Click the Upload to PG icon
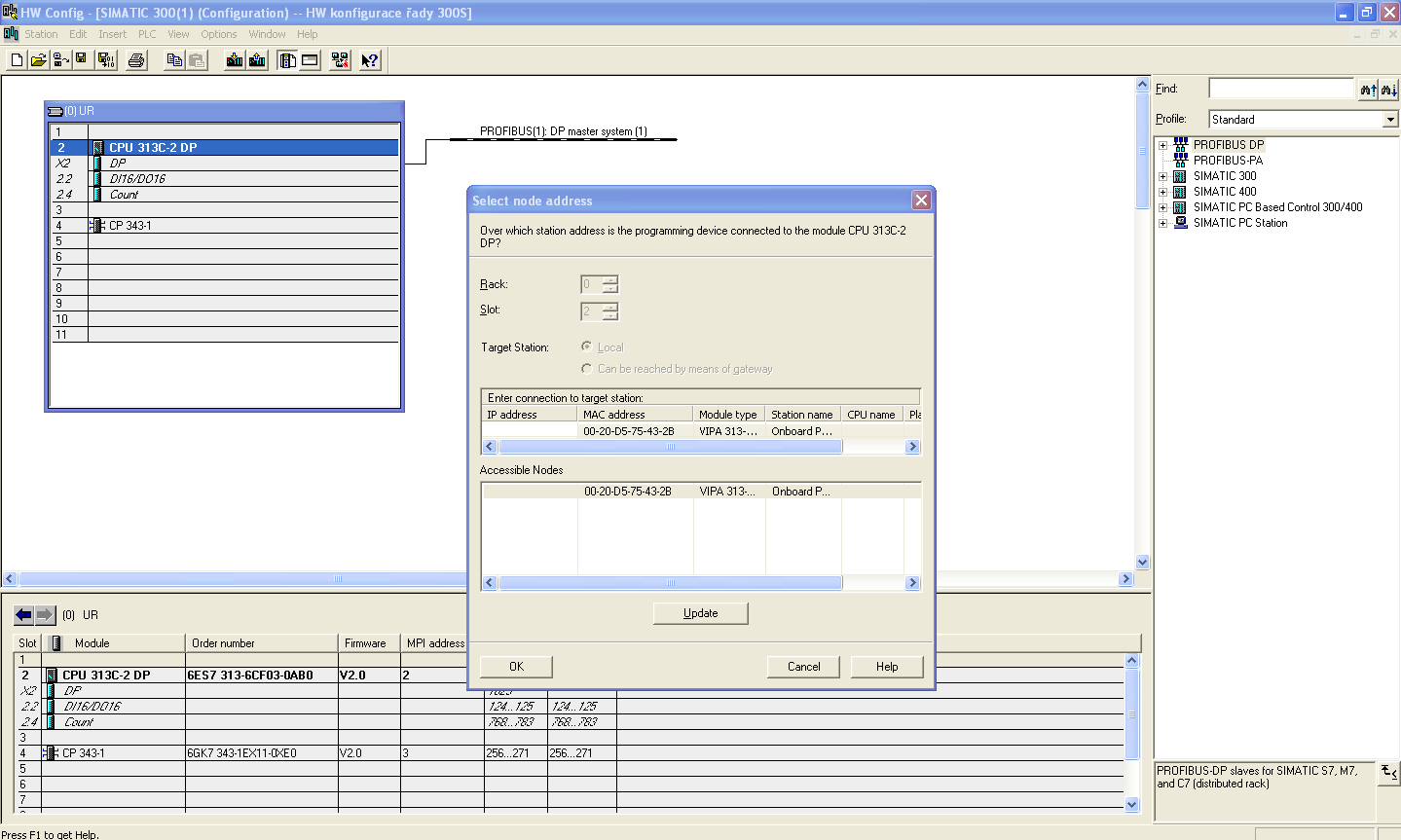This screenshot has width=1401, height=840. click(x=257, y=60)
